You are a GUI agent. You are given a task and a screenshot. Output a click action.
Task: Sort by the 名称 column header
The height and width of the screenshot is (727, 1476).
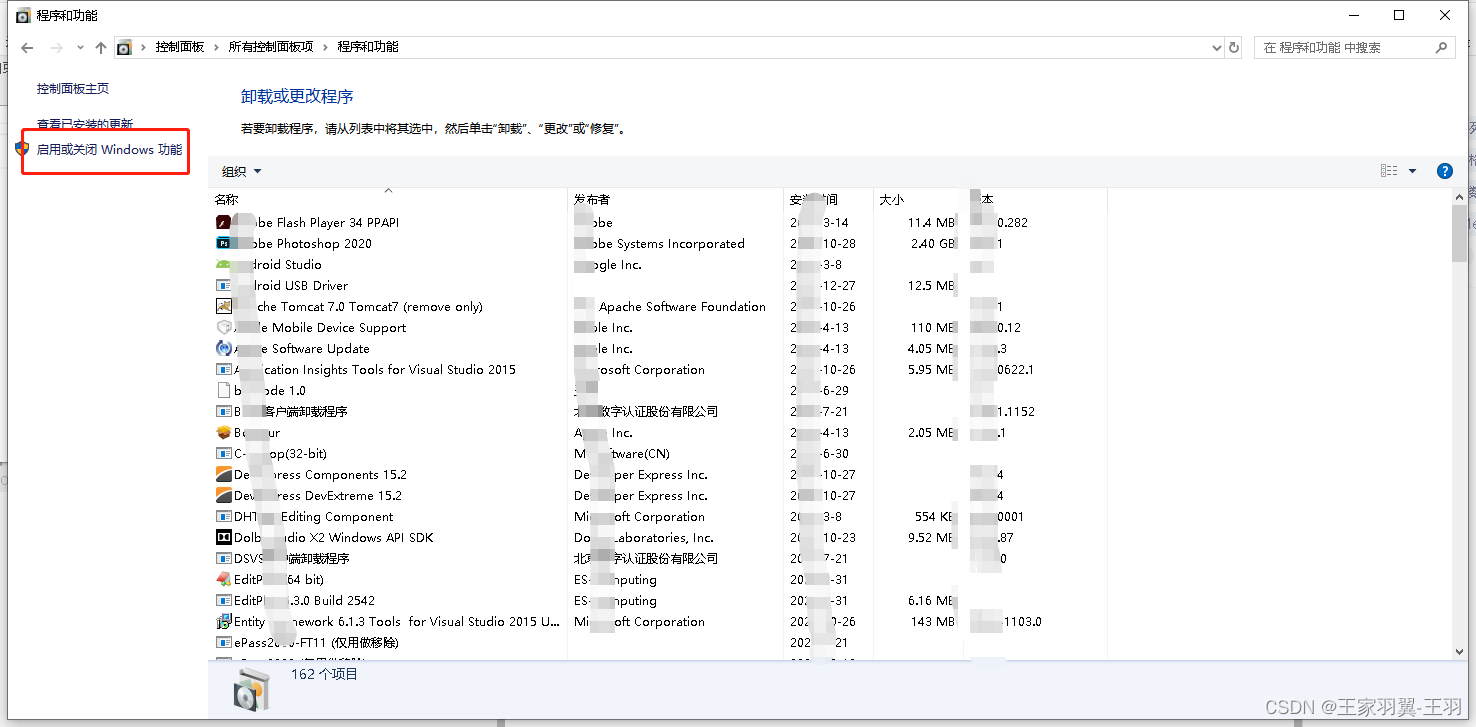(x=387, y=199)
